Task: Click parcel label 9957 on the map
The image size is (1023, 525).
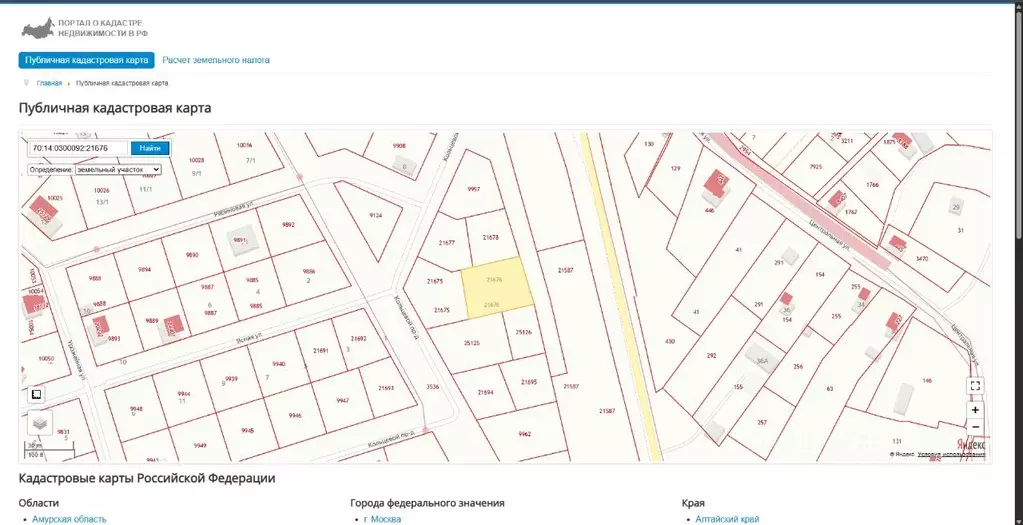Action: pyautogui.click(x=474, y=189)
